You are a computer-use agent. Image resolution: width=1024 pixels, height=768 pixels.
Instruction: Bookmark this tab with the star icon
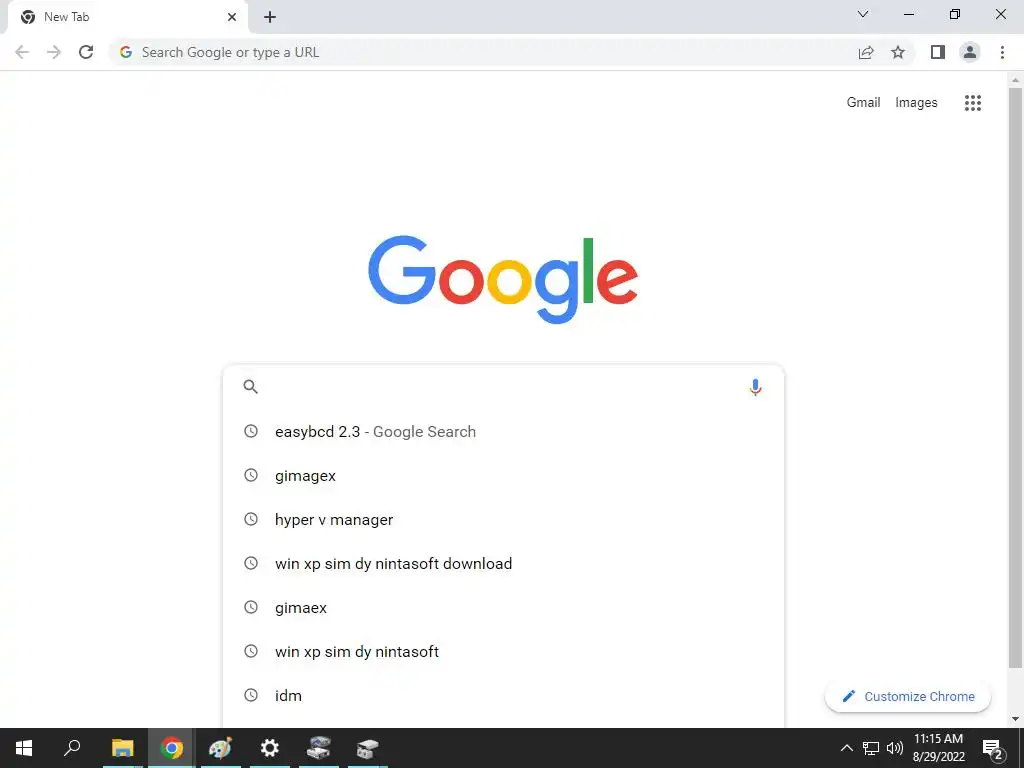coord(898,52)
